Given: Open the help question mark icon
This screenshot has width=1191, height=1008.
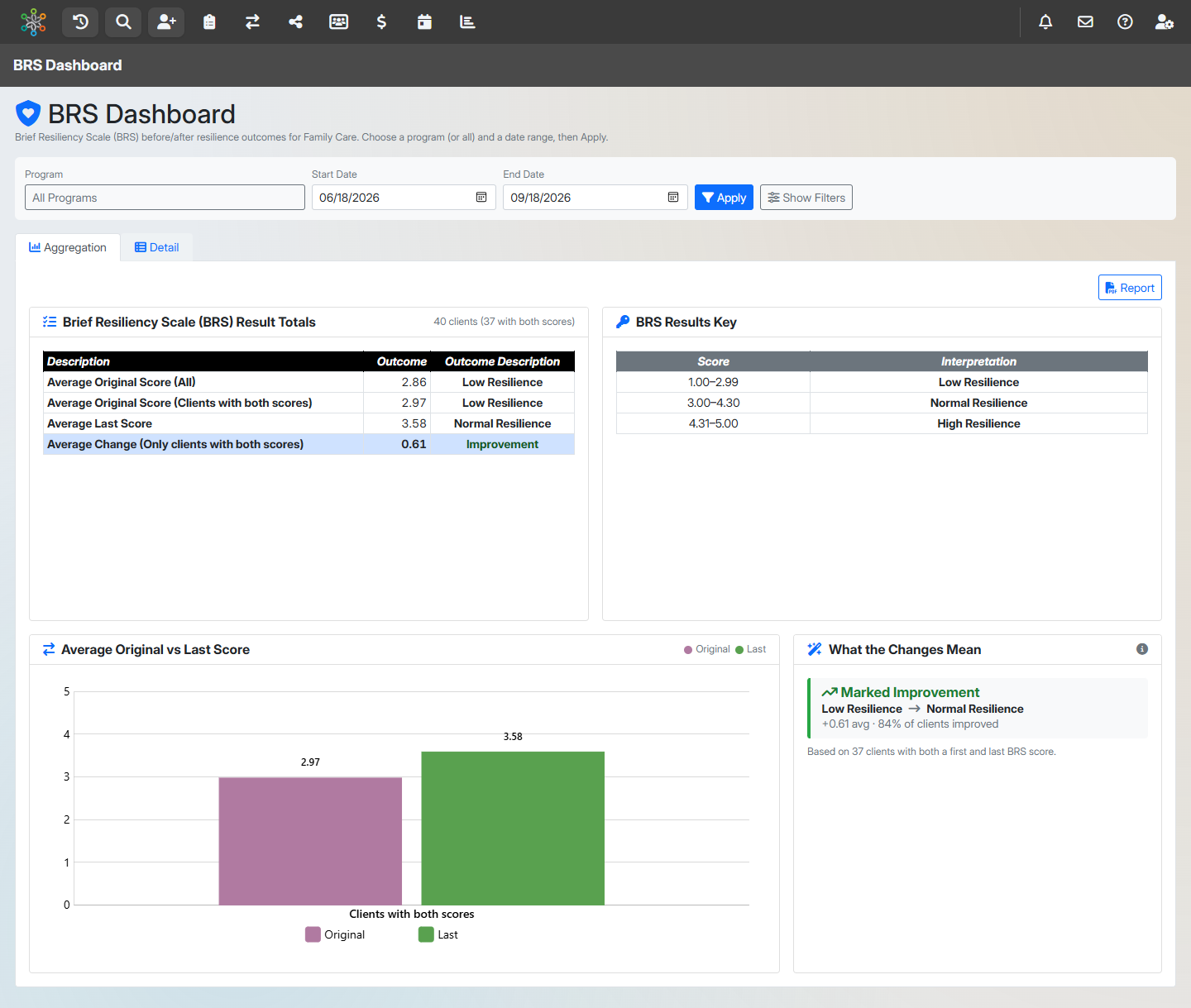Looking at the screenshot, I should click(1125, 22).
